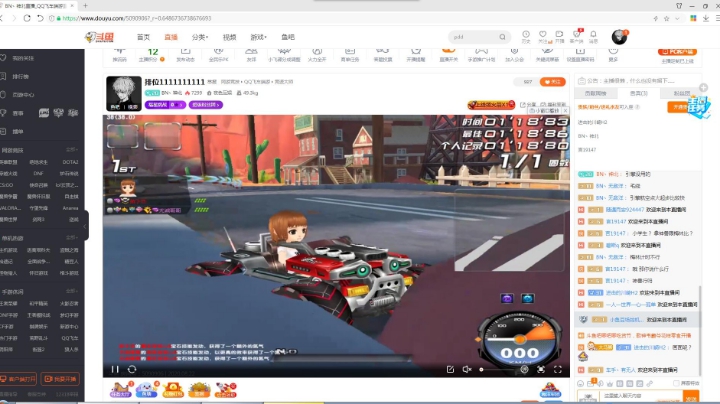Open the crown icon in chat toolbar
This screenshot has width=720, height=404.
point(610,383)
